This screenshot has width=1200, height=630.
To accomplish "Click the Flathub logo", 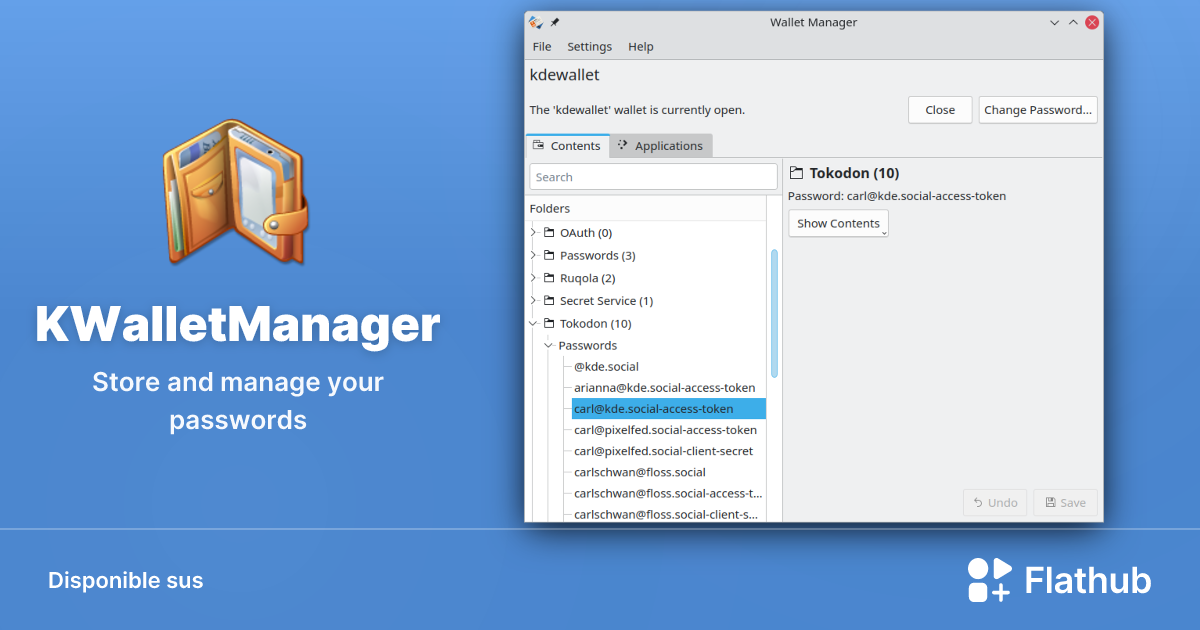I will tap(990, 579).
